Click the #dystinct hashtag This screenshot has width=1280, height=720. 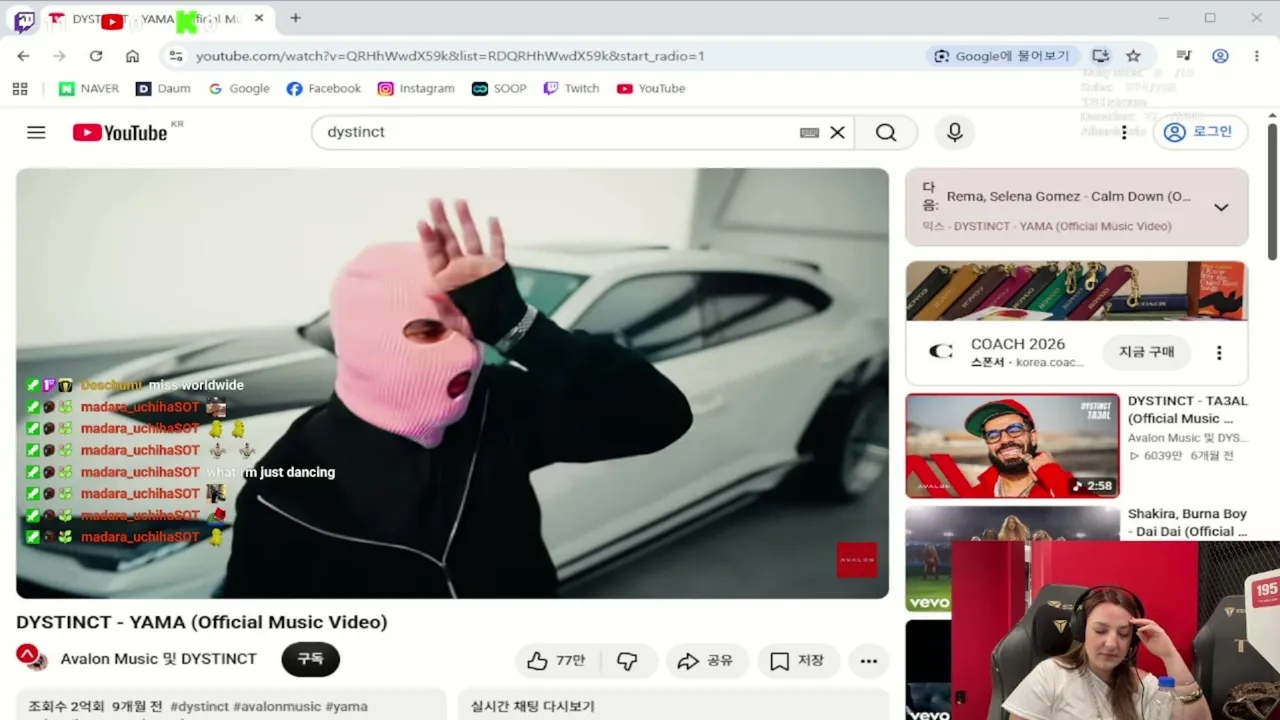200,706
